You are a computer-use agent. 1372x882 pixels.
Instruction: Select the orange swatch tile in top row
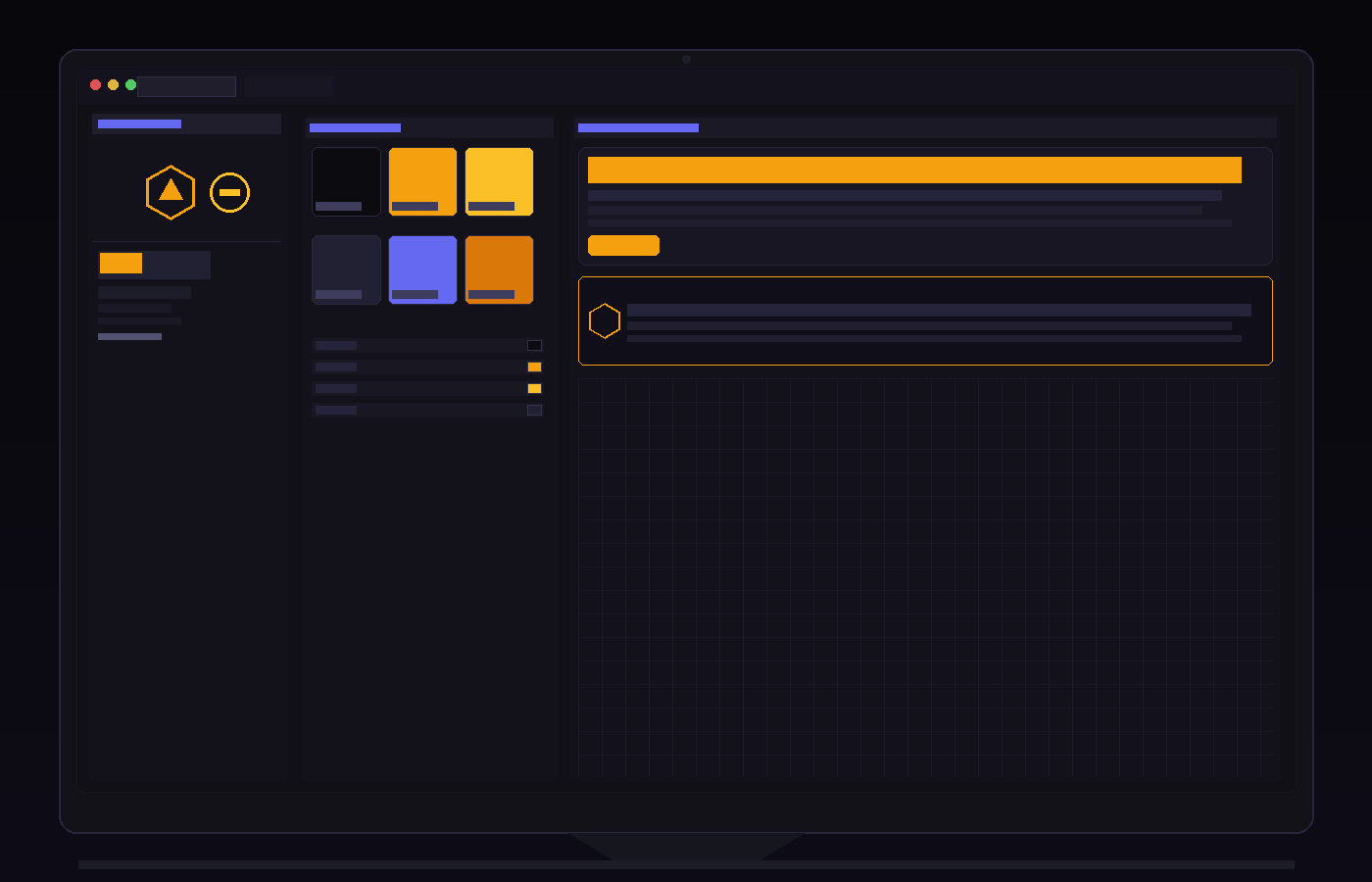pyautogui.click(x=422, y=181)
